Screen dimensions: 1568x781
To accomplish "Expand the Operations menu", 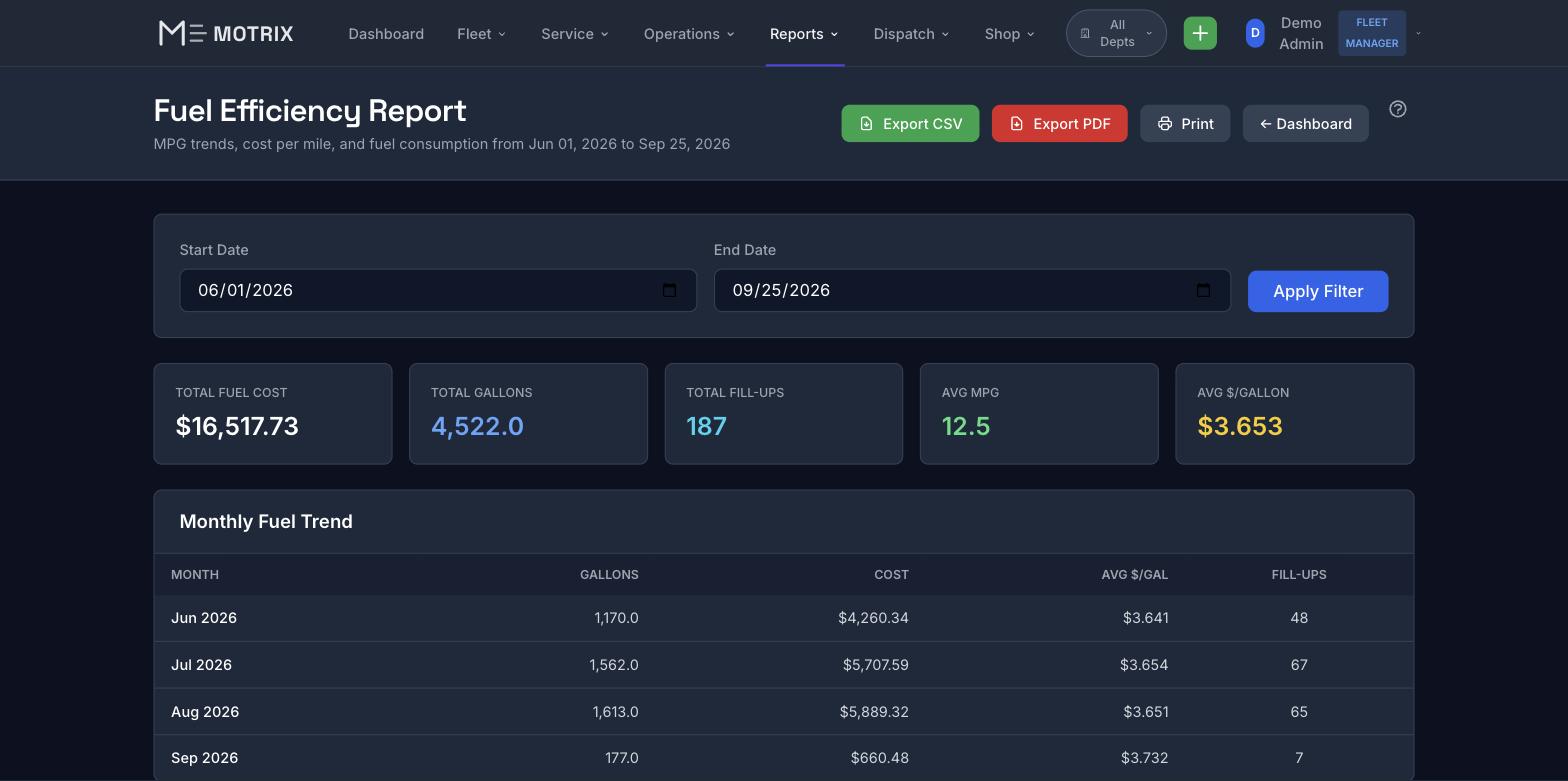I will pos(689,33).
